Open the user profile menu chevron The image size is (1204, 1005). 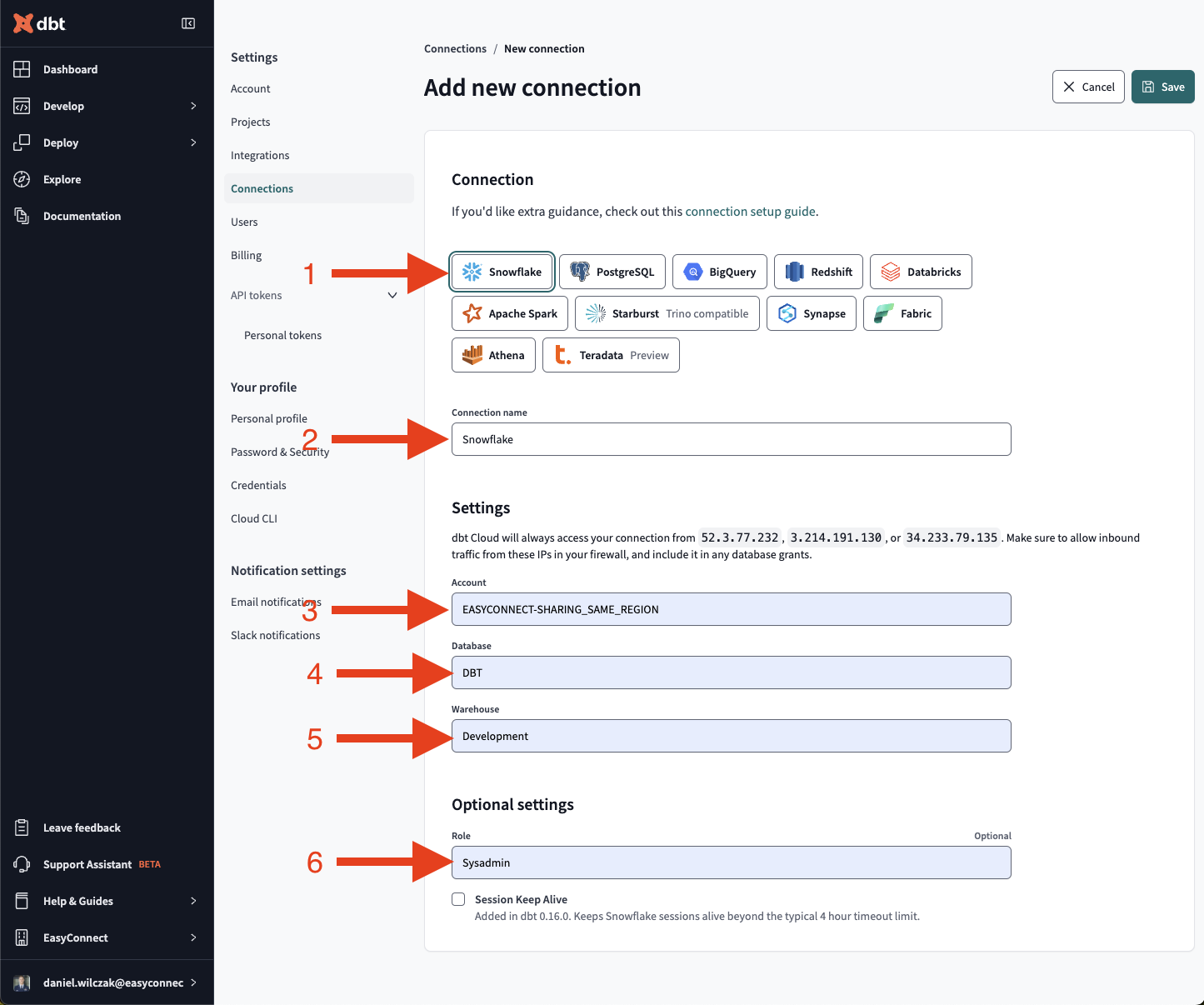[x=193, y=982]
